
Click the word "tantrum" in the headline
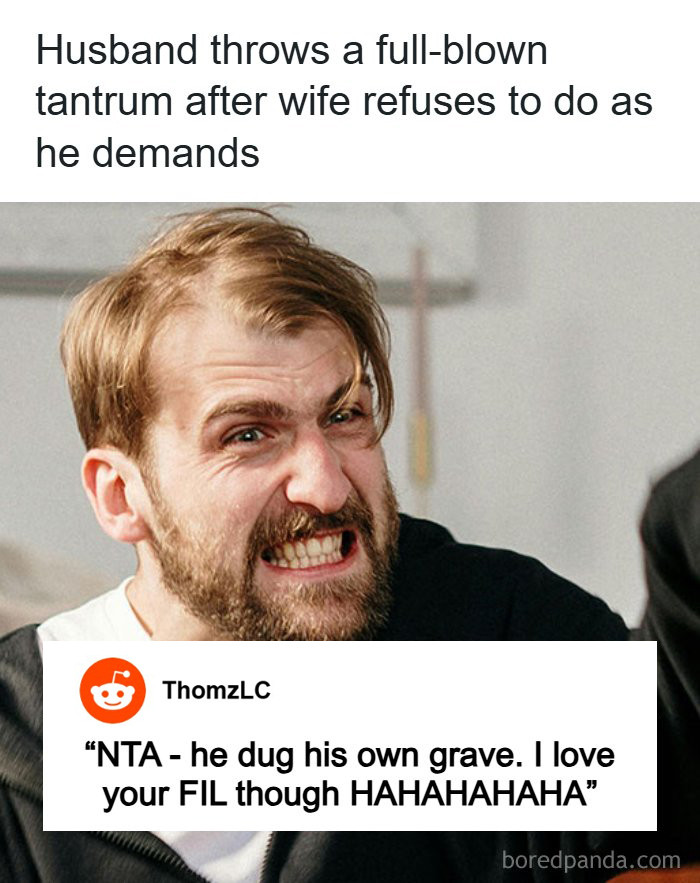[x=104, y=103]
